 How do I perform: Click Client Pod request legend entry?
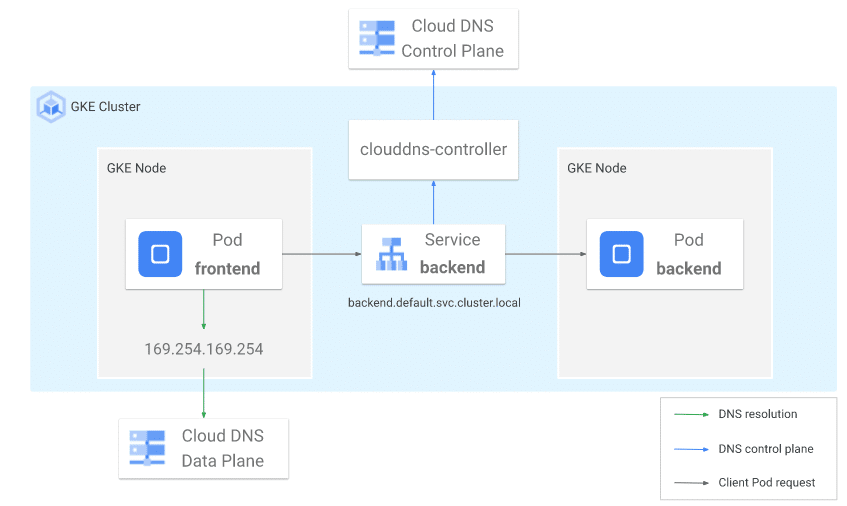pyautogui.click(x=767, y=483)
